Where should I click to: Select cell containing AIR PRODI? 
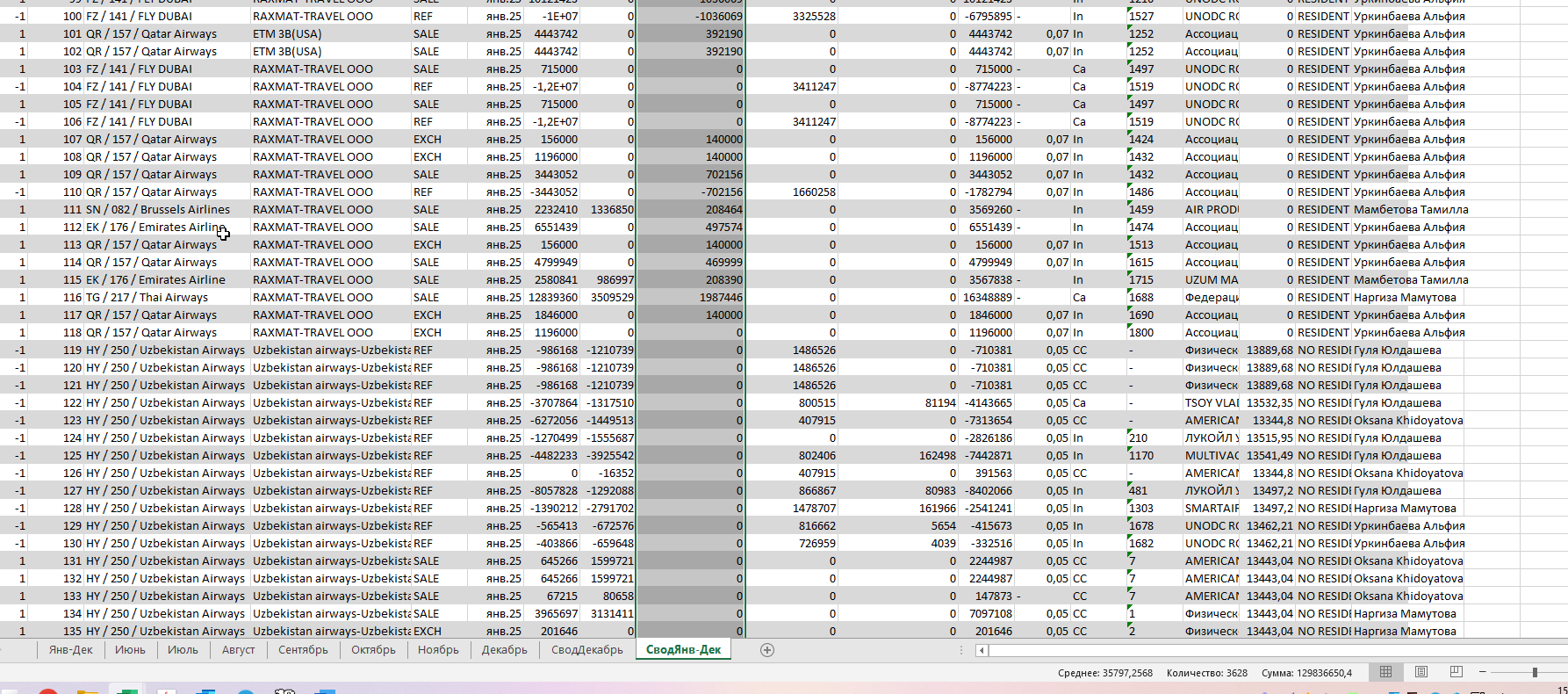click(1212, 209)
